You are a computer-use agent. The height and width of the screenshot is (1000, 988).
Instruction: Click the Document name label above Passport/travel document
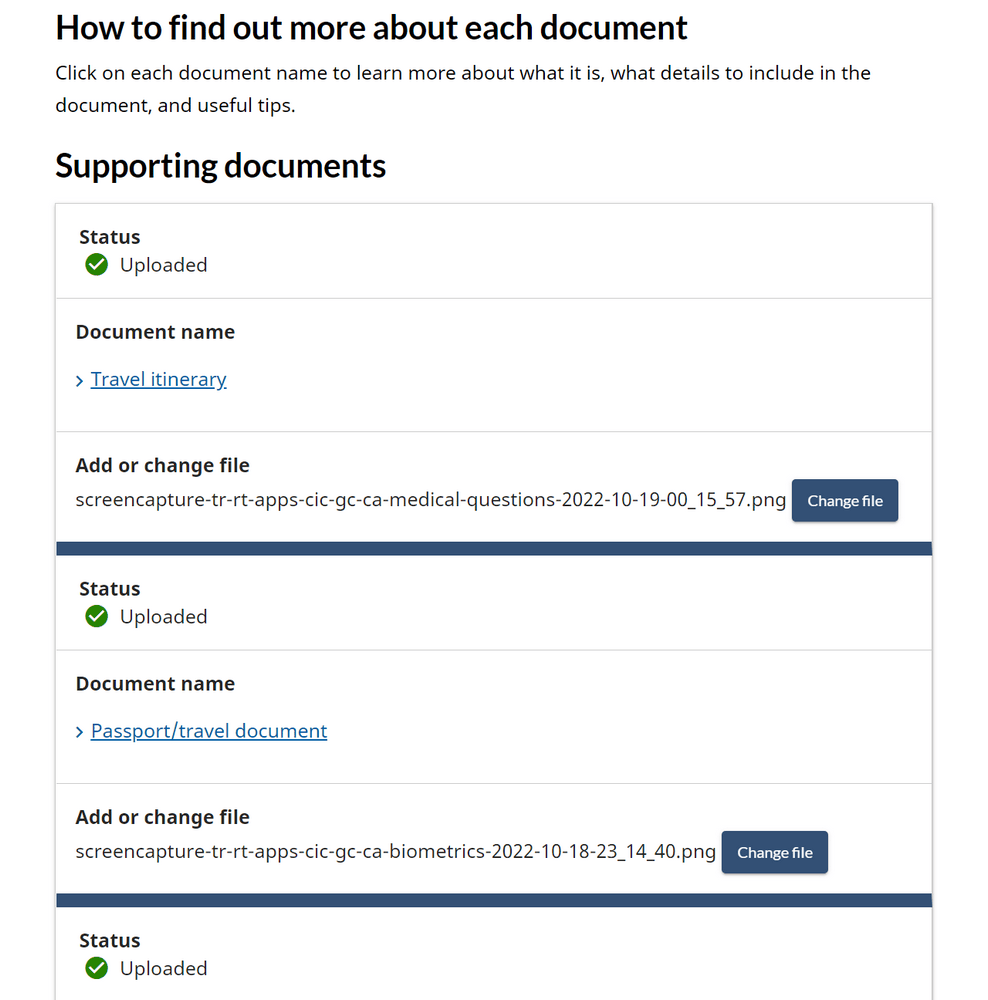pyautogui.click(x=155, y=684)
